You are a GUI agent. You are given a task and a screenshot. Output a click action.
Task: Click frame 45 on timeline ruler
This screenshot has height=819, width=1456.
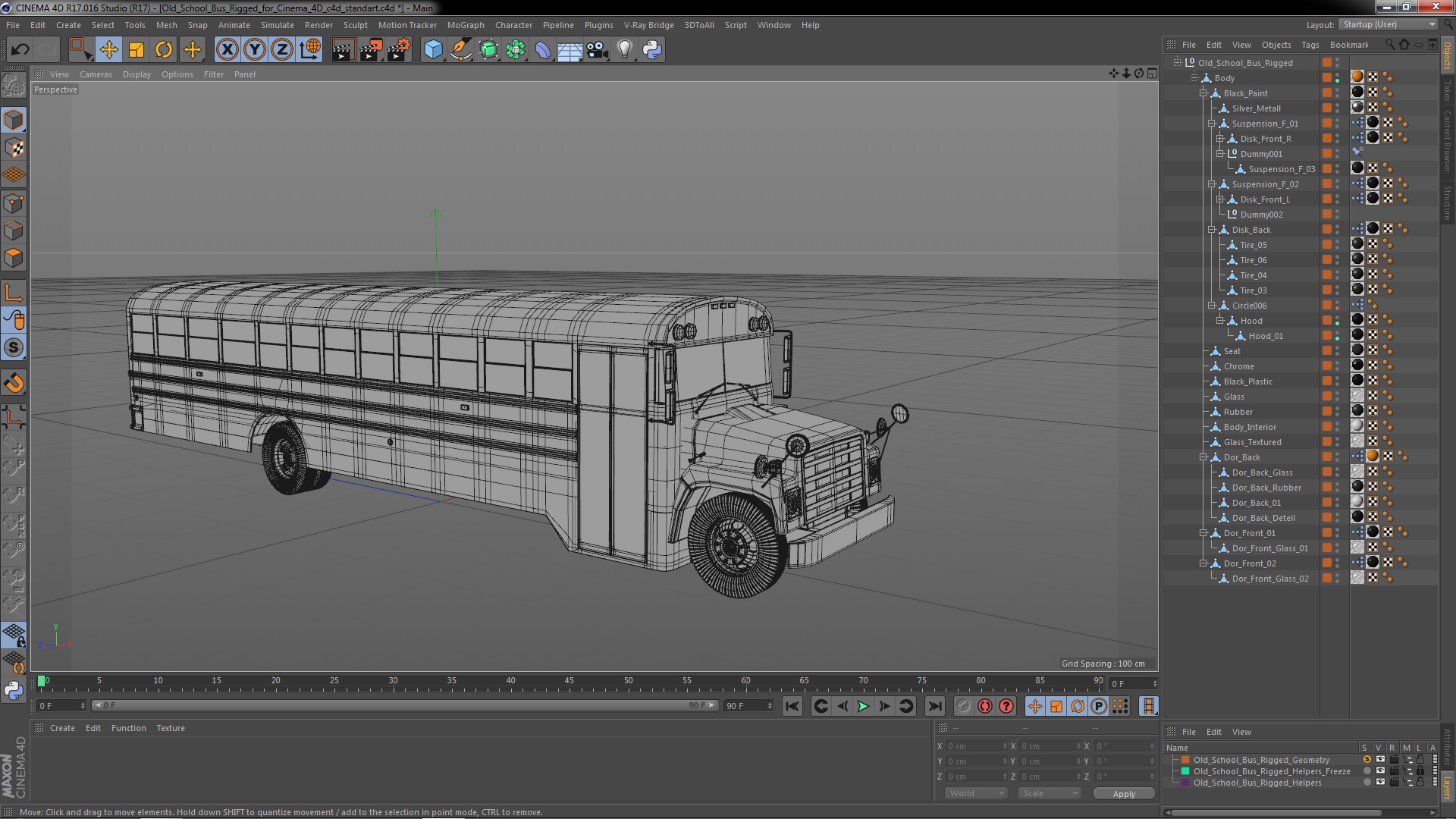pos(570,681)
